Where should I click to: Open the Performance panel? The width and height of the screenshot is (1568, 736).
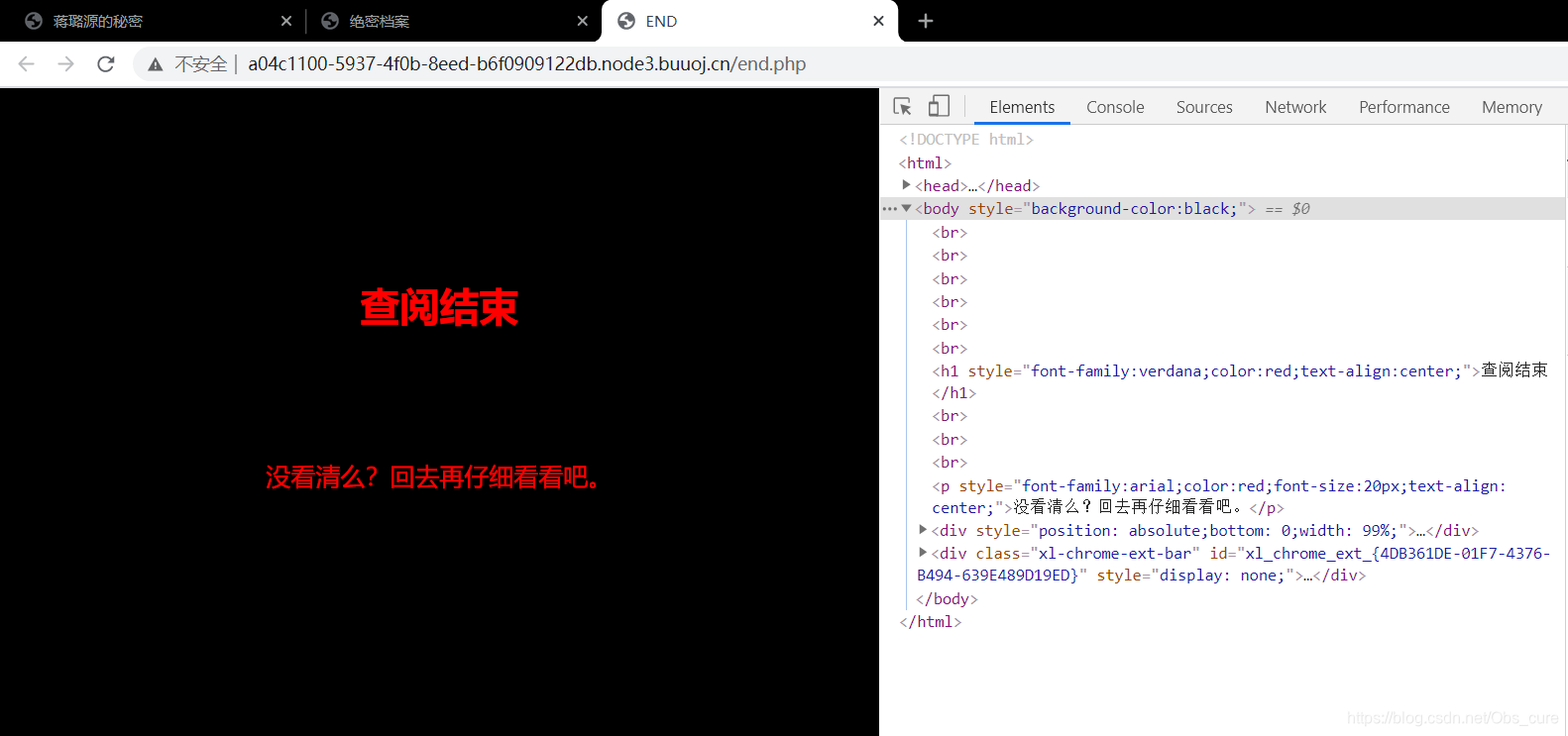[1403, 107]
